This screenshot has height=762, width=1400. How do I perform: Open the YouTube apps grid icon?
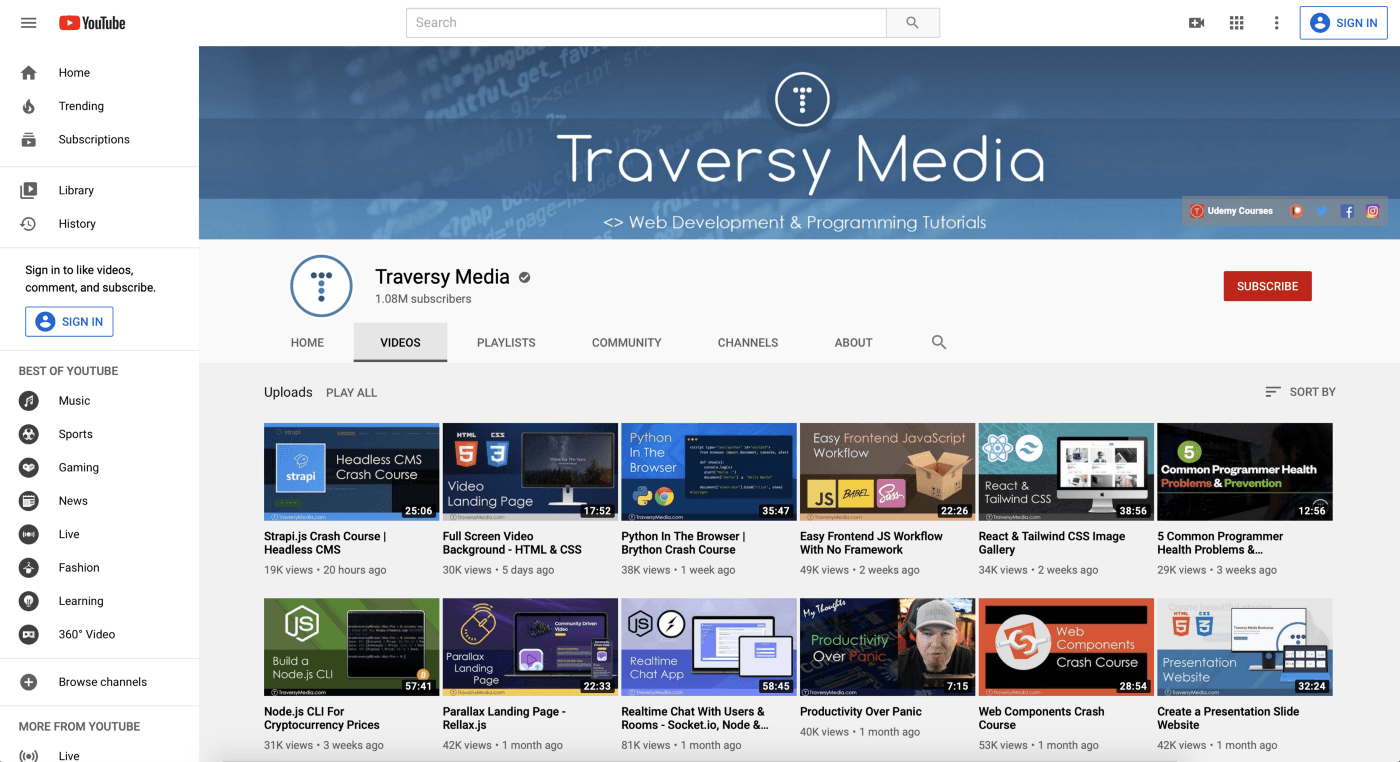pyautogui.click(x=1236, y=23)
